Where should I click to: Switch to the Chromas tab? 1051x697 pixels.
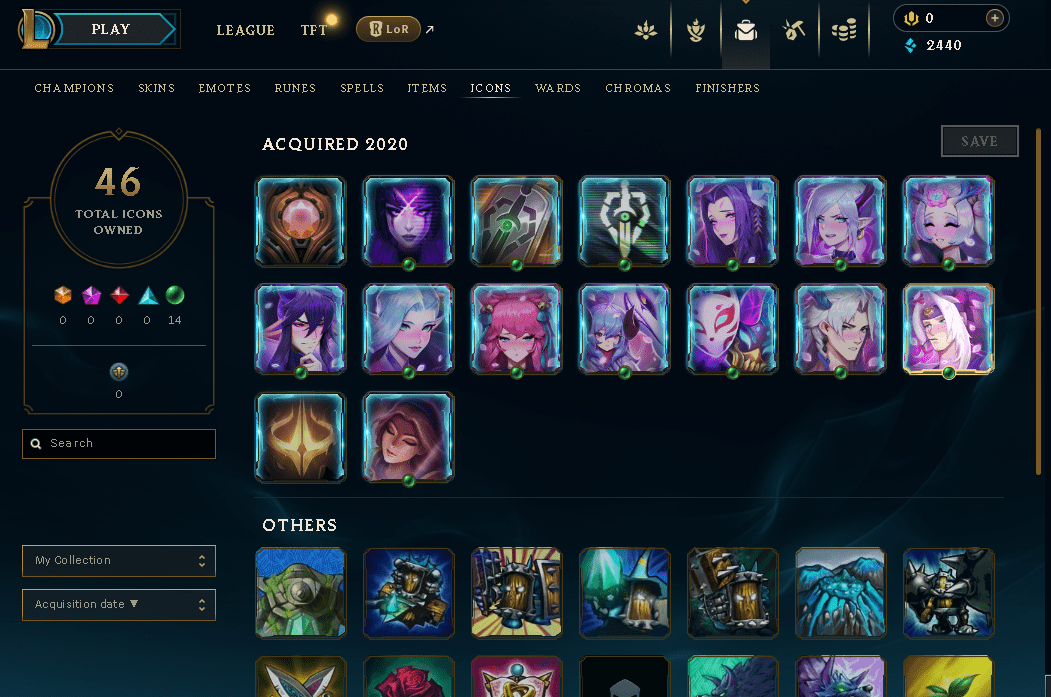pyautogui.click(x=638, y=88)
